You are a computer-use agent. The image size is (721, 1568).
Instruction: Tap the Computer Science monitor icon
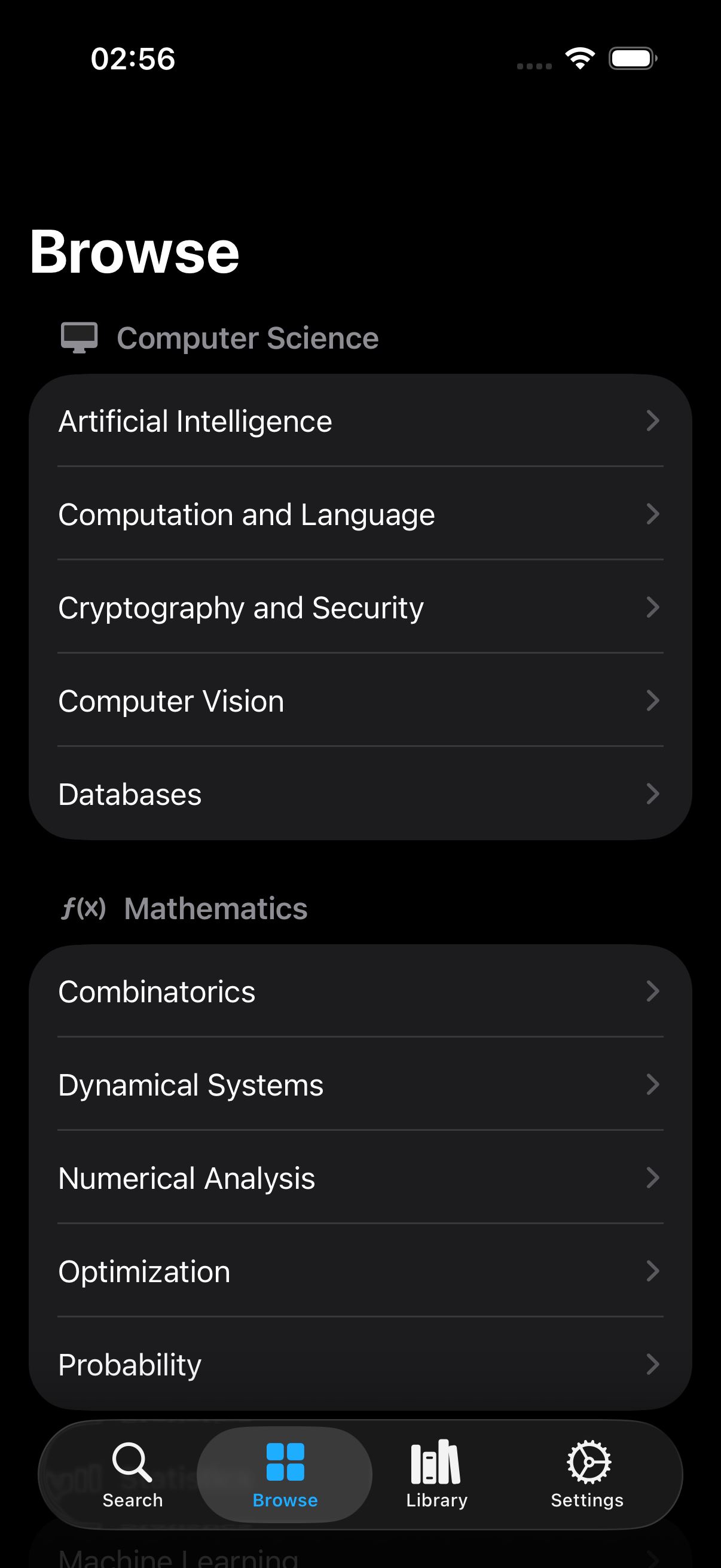click(x=79, y=337)
